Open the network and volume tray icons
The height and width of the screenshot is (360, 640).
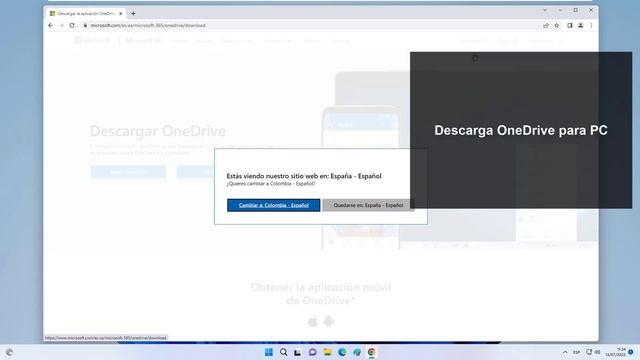pyautogui.click(x=593, y=352)
